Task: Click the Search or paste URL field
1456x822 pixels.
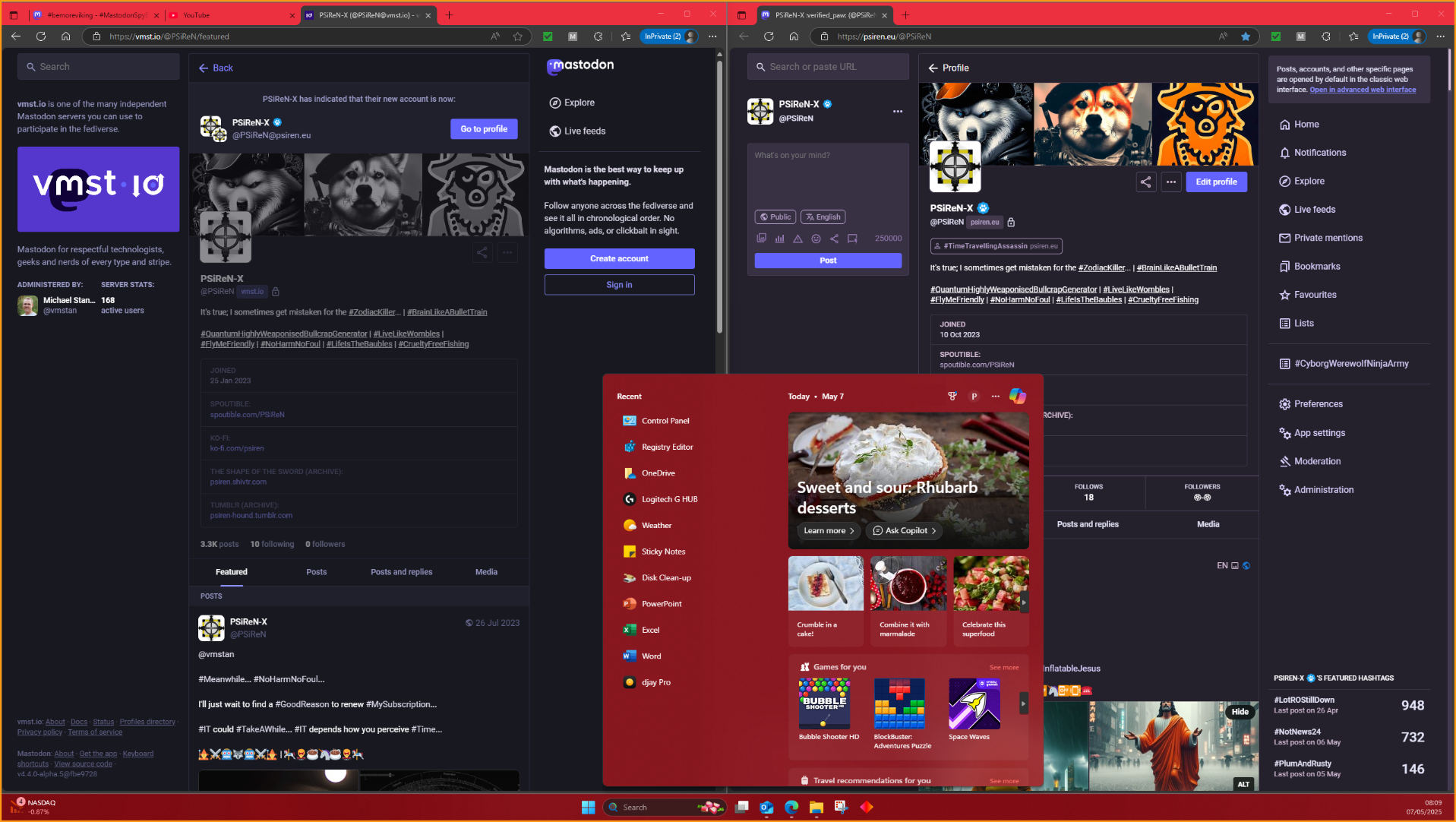Action: [828, 67]
